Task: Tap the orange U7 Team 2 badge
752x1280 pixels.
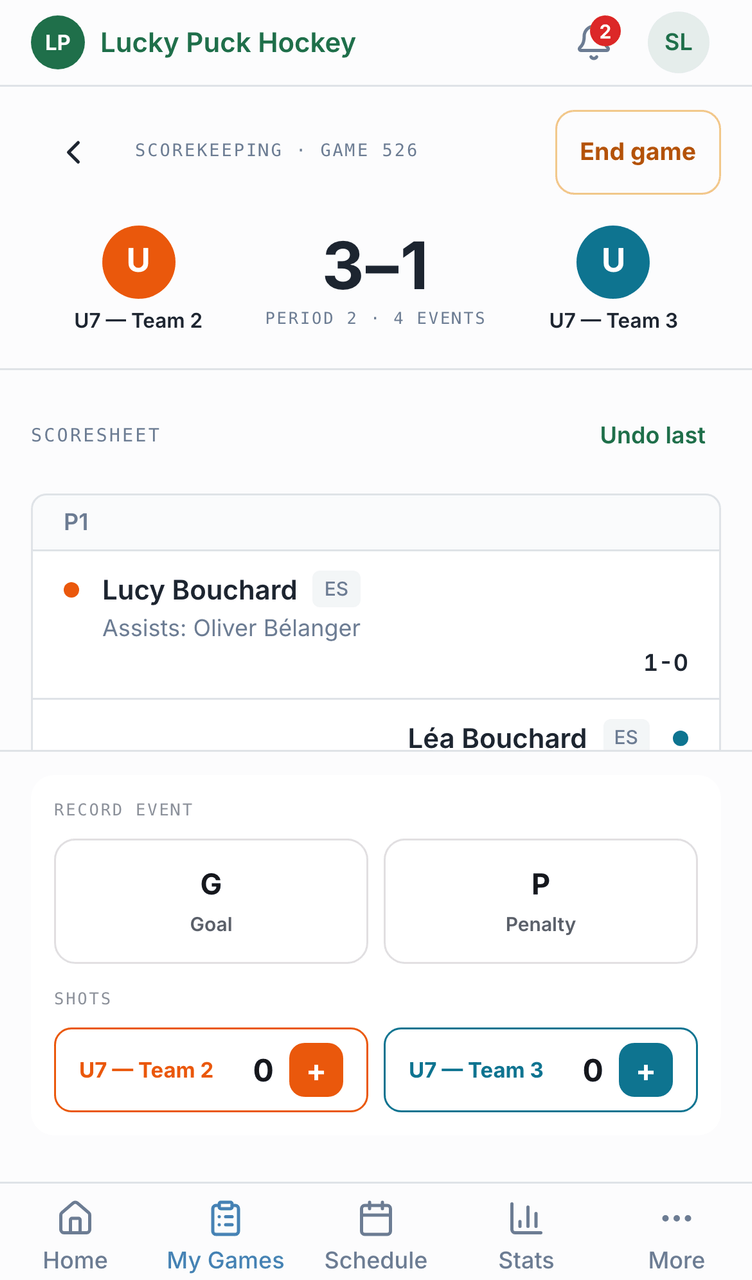Action: [139, 262]
